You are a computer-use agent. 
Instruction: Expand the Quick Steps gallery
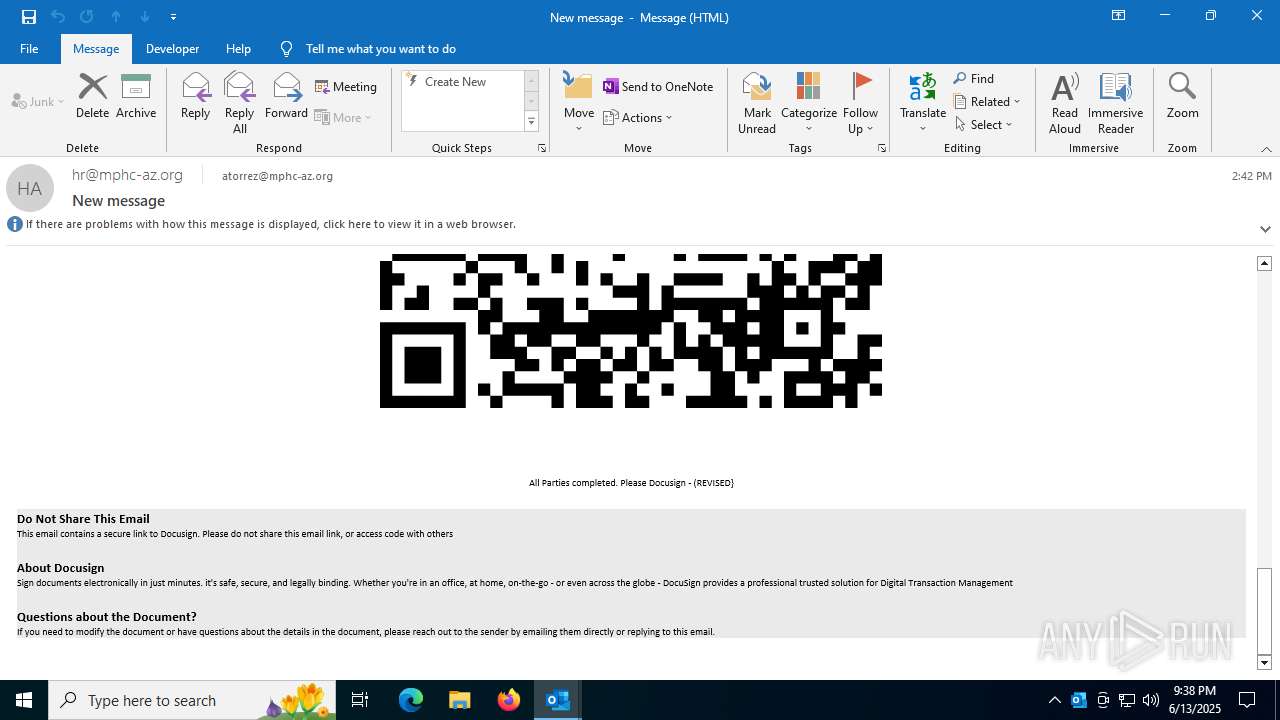531,122
